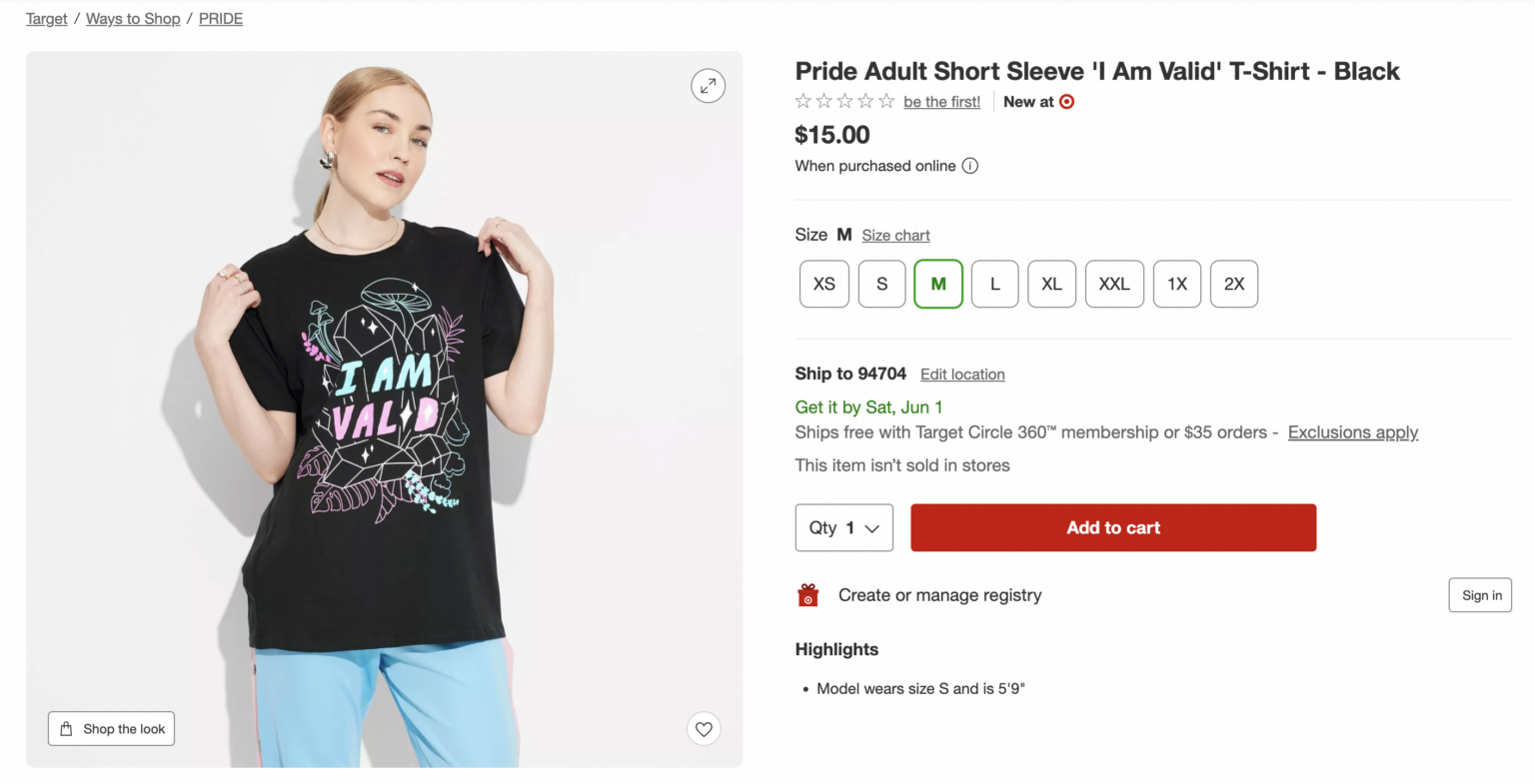This screenshot has height=784, width=1535.
Task: Click the red gift registry icon
Action: coord(807,595)
